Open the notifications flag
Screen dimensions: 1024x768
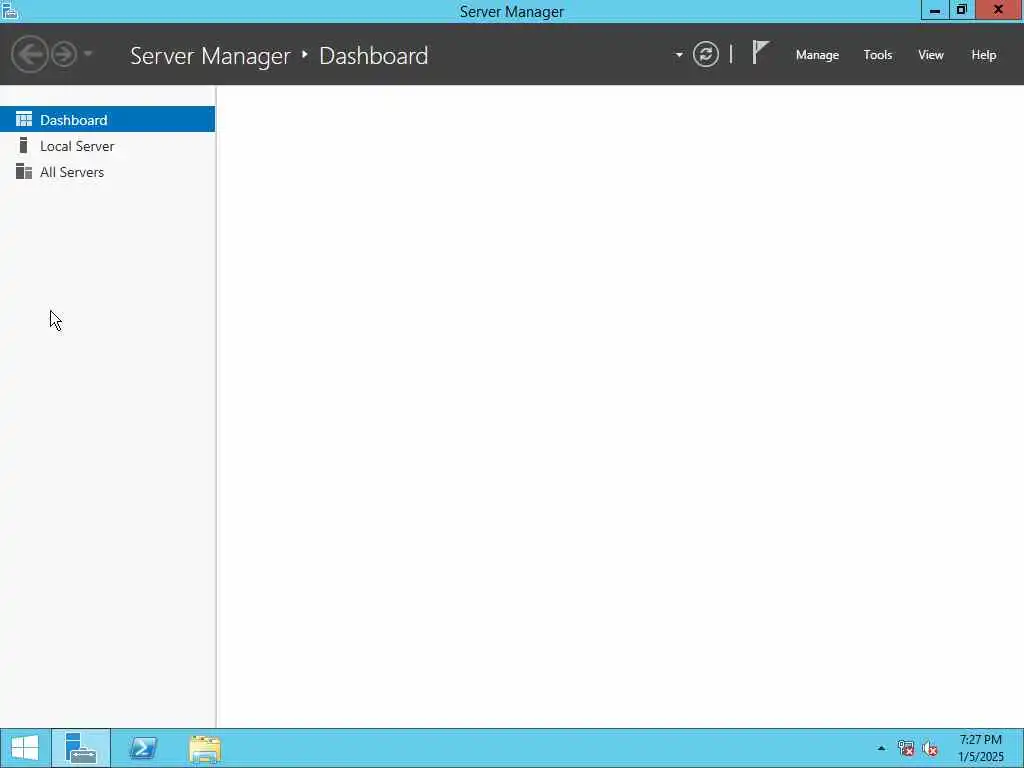760,52
